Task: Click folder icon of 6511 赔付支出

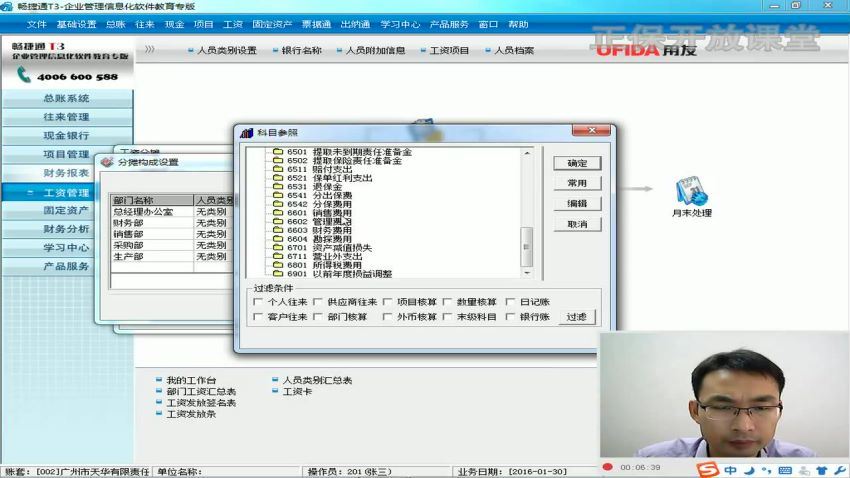Action: tap(278, 169)
